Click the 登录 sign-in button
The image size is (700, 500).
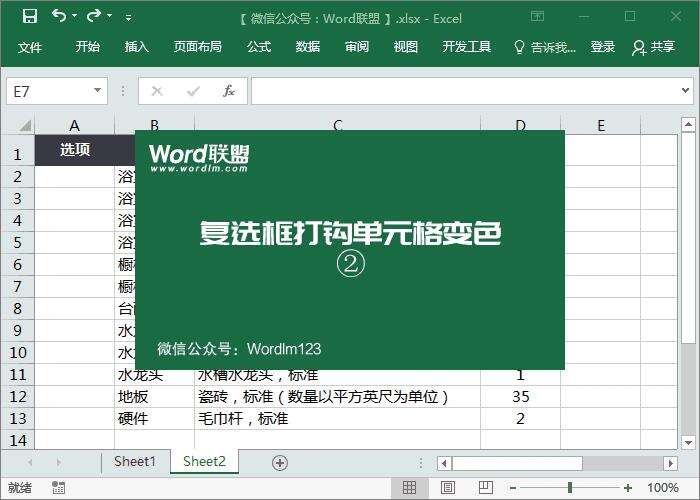pos(603,47)
